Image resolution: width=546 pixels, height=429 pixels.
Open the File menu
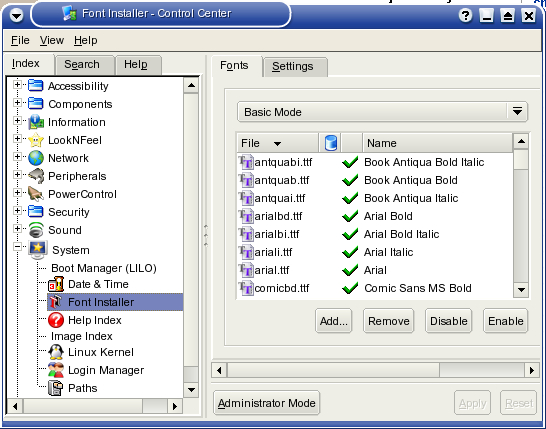tap(20, 40)
